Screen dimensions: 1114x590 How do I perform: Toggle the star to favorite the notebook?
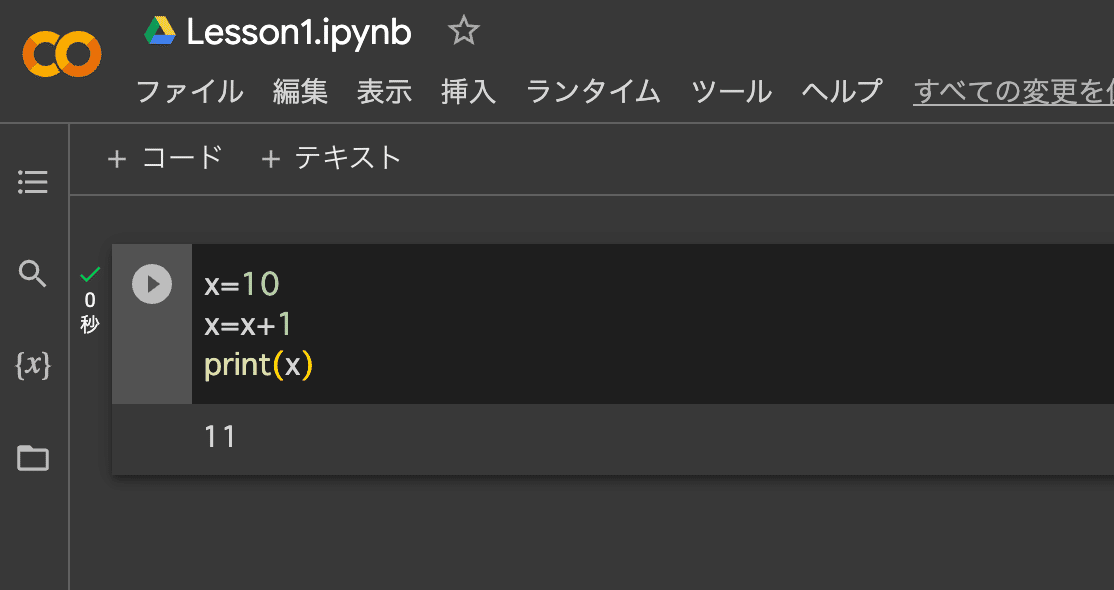pos(463,31)
